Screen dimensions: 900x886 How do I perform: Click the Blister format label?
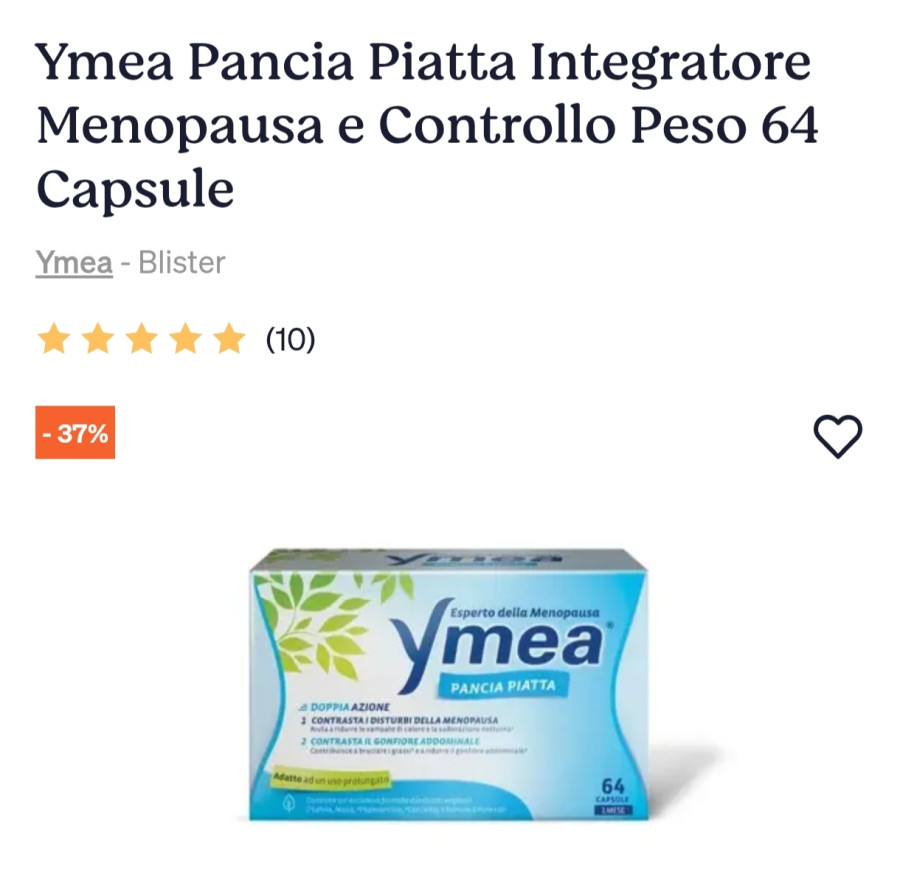tap(182, 263)
